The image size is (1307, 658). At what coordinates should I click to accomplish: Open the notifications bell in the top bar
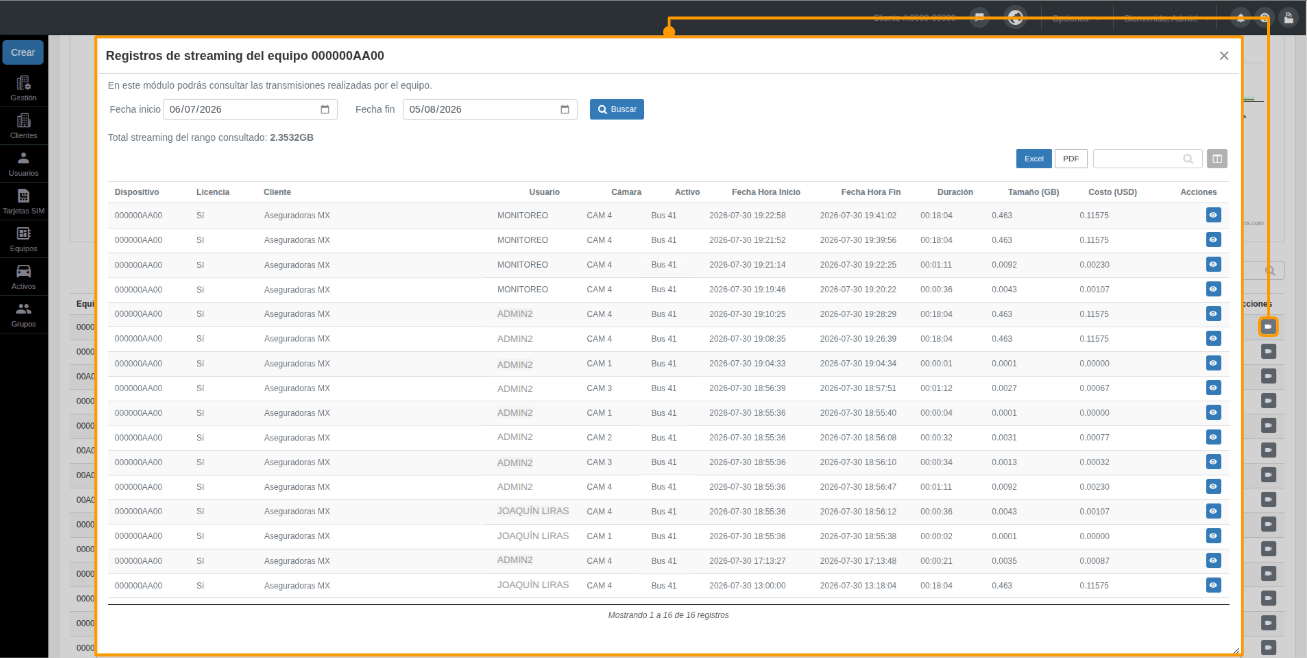pyautogui.click(x=1240, y=17)
